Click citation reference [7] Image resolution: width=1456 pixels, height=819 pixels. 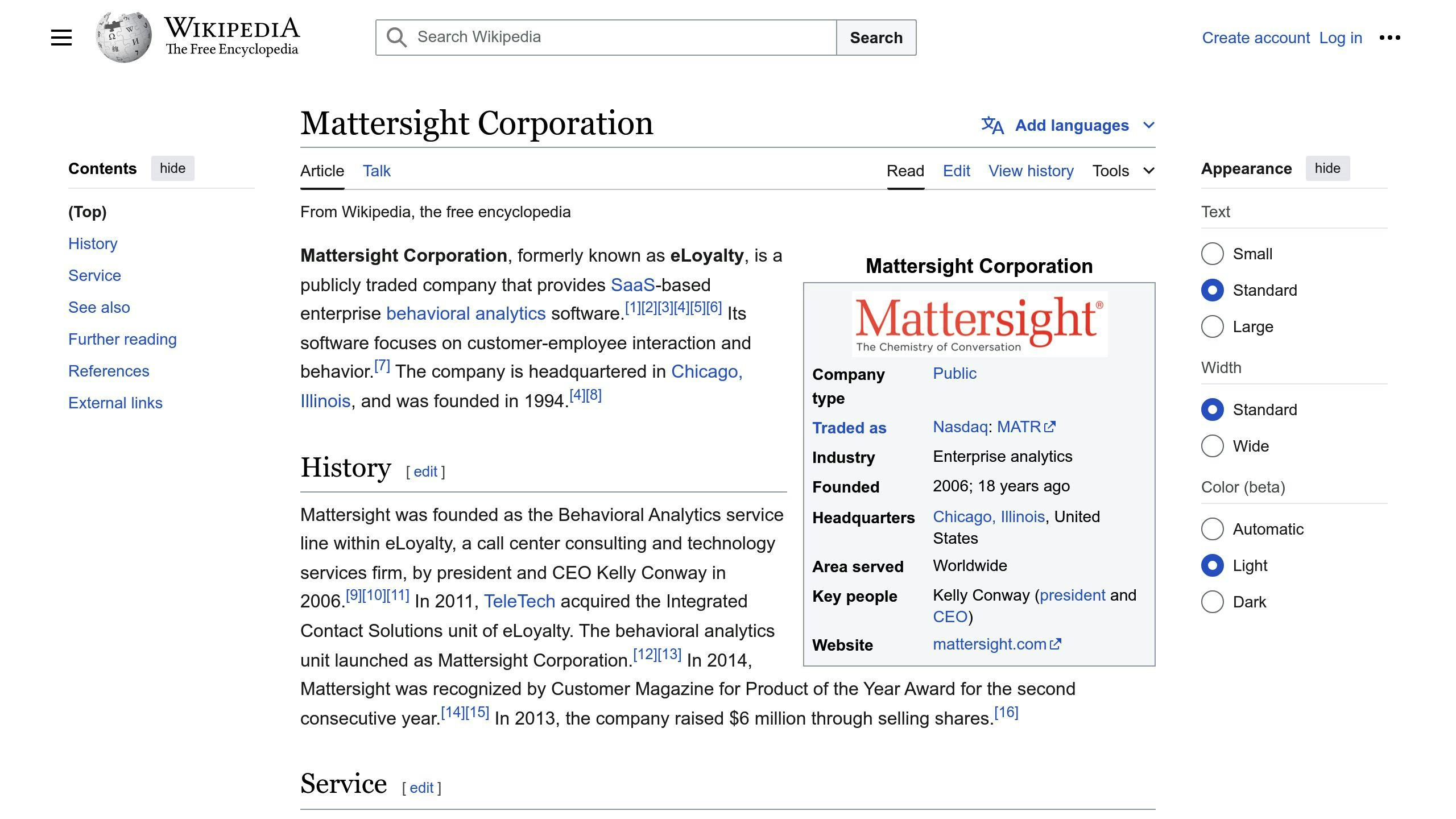click(382, 366)
